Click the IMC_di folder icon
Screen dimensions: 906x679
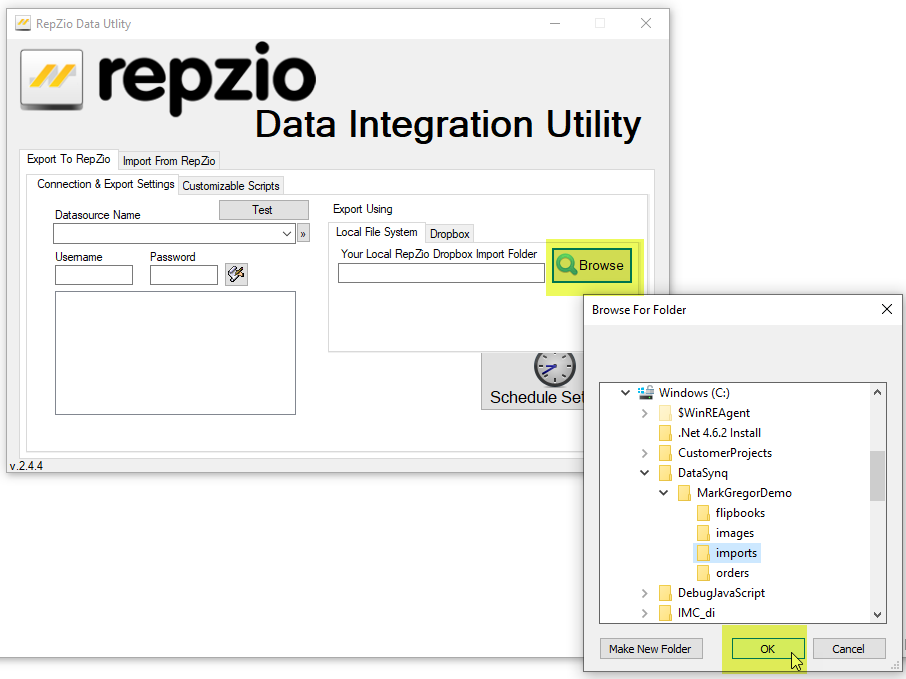pos(666,613)
